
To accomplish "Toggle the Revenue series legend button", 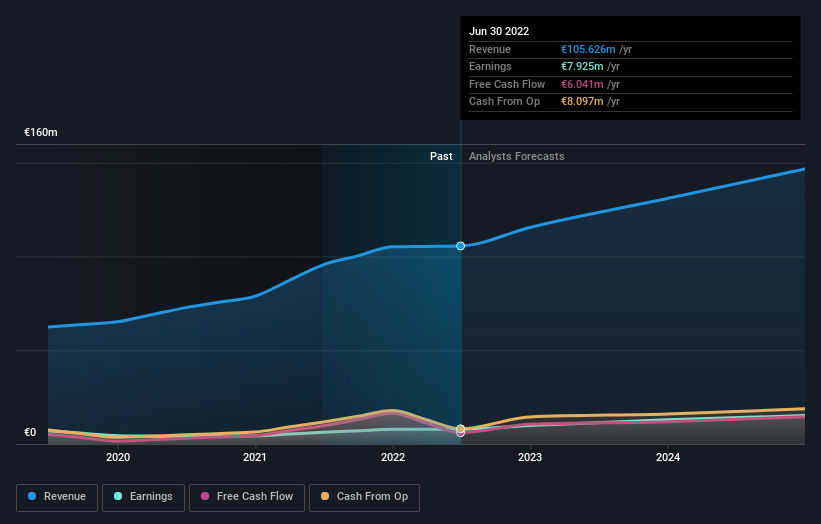I will tap(57, 497).
